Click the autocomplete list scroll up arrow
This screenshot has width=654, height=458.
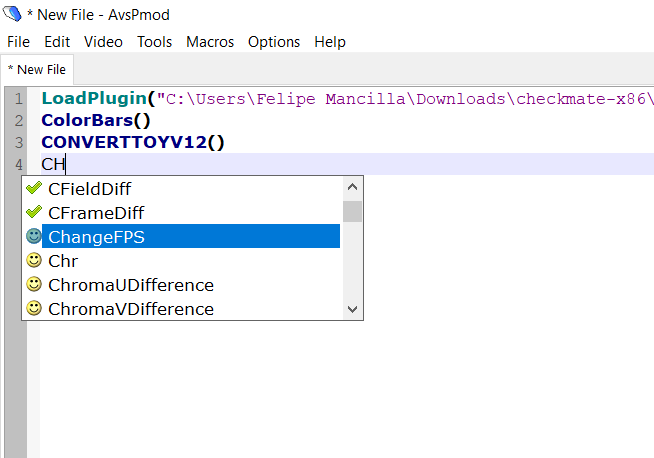[352, 187]
